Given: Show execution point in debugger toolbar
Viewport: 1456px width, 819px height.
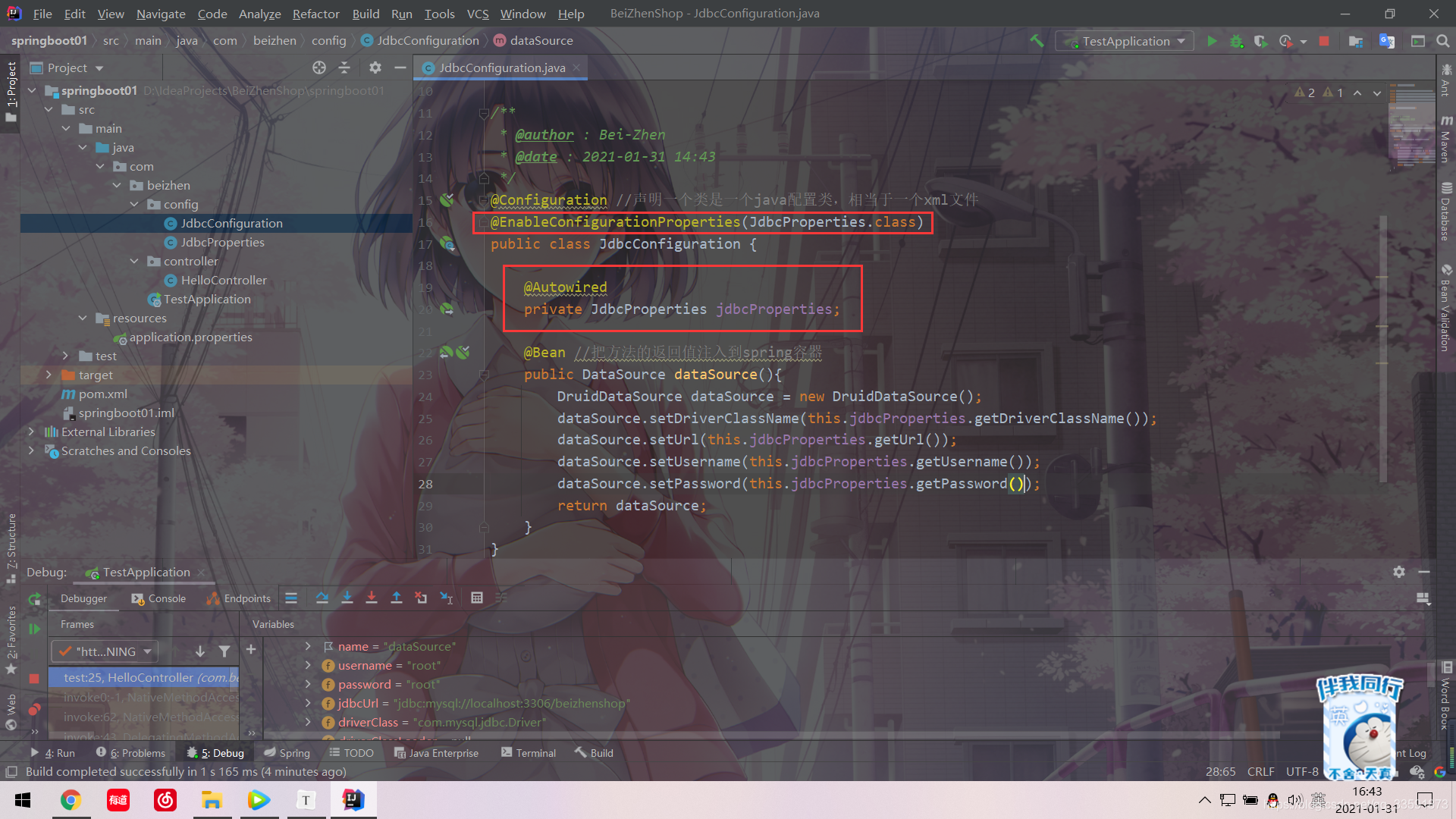Looking at the screenshot, I should click(x=291, y=598).
